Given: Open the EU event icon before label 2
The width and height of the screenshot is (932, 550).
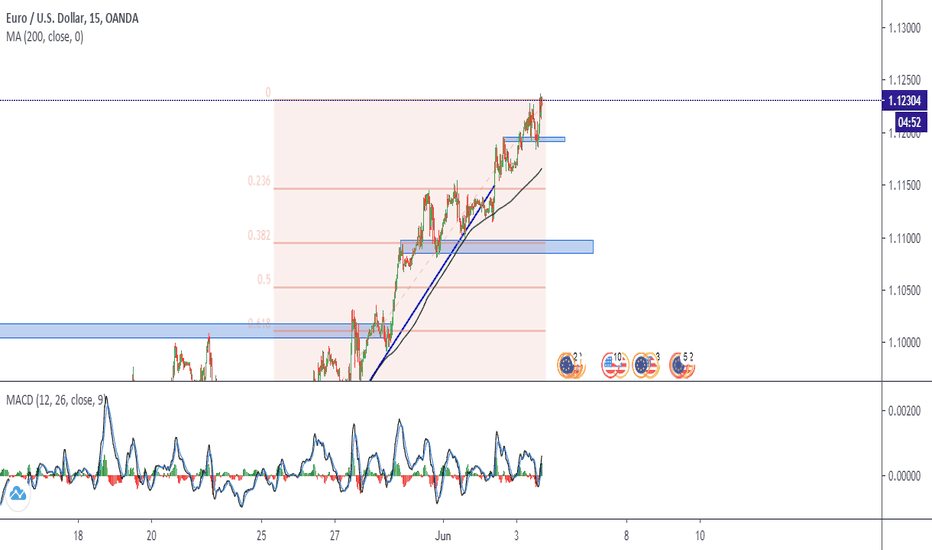Looking at the screenshot, I should (x=567, y=365).
